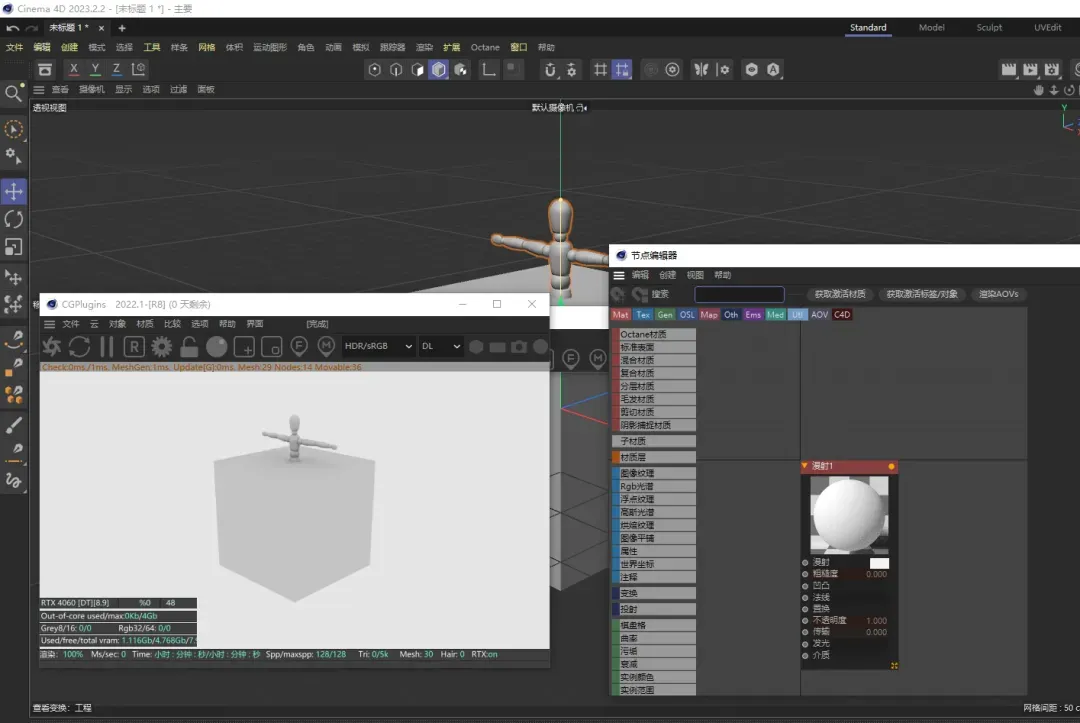1080x723 pixels.
Task: Click the white 漫射 color swatch
Action: 879,563
